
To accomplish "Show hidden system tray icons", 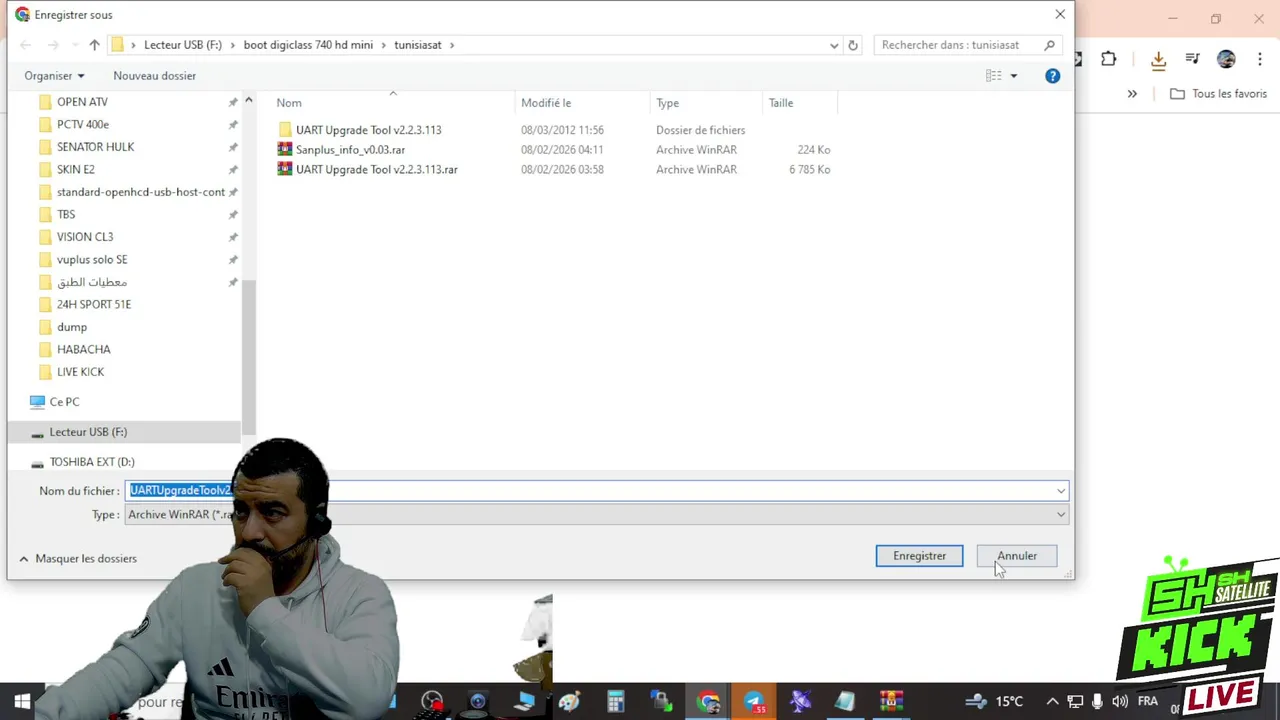I will coord(1052,702).
